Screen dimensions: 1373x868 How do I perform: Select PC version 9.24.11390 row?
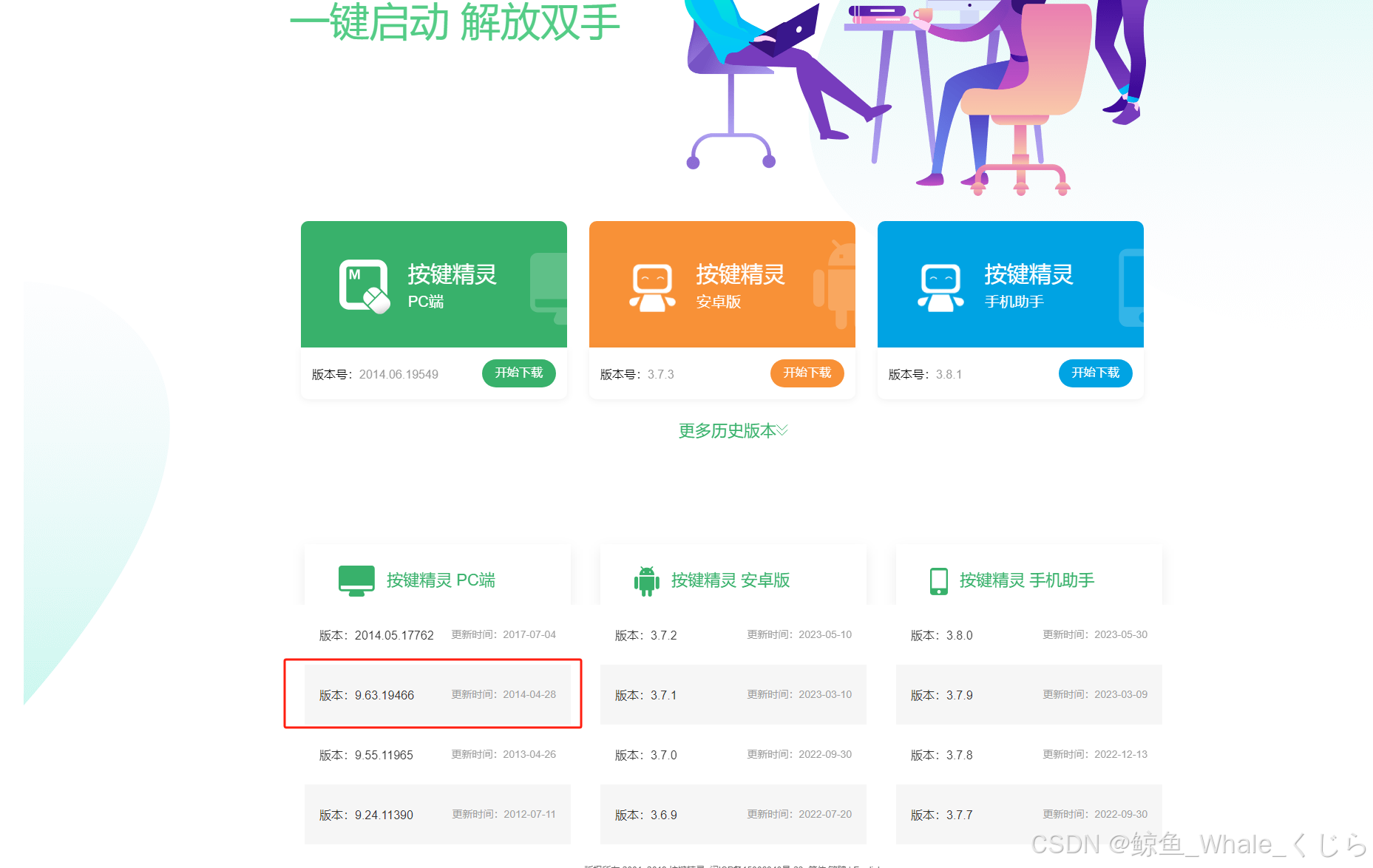click(x=438, y=815)
